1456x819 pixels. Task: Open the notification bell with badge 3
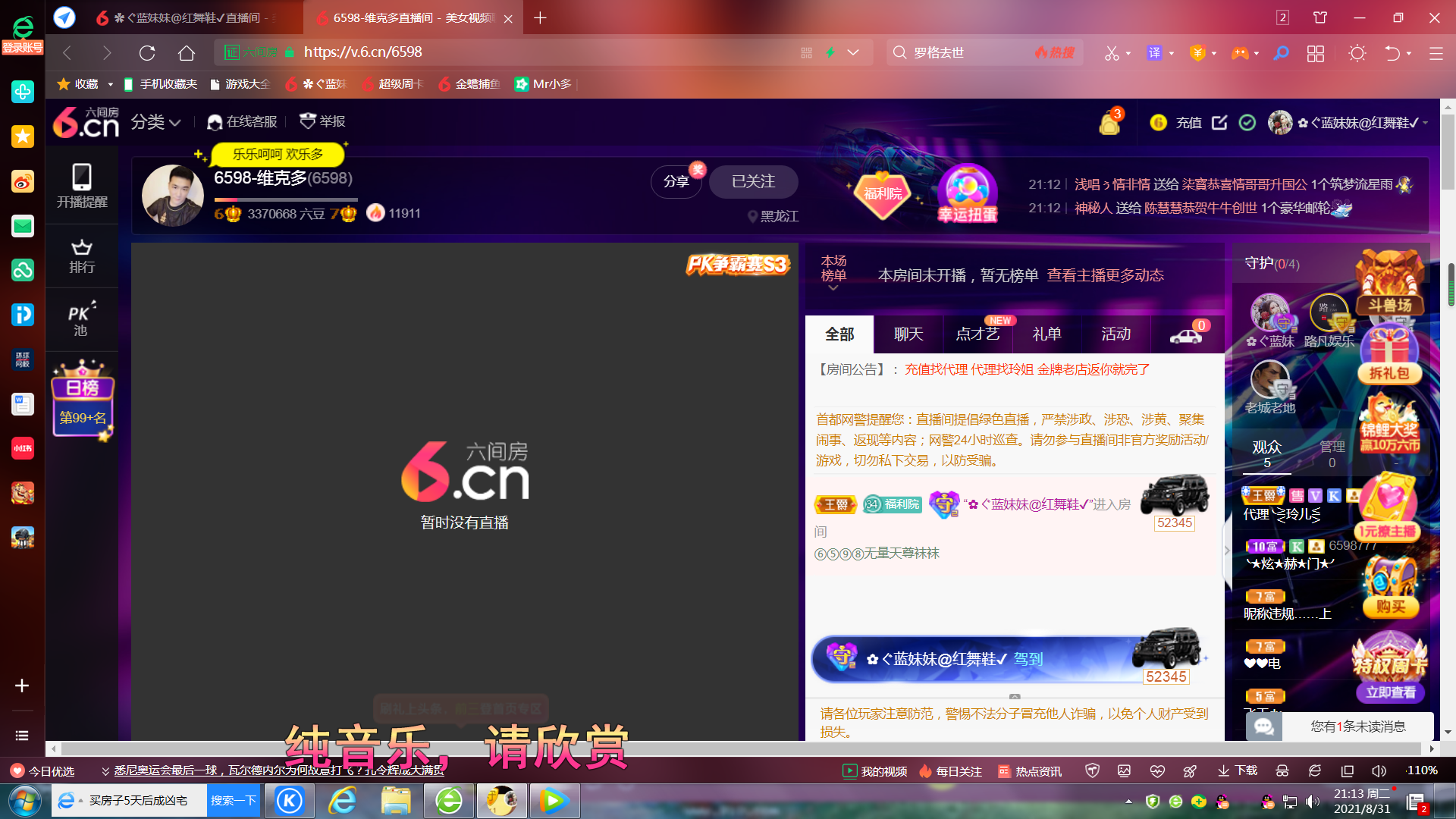(x=1110, y=122)
